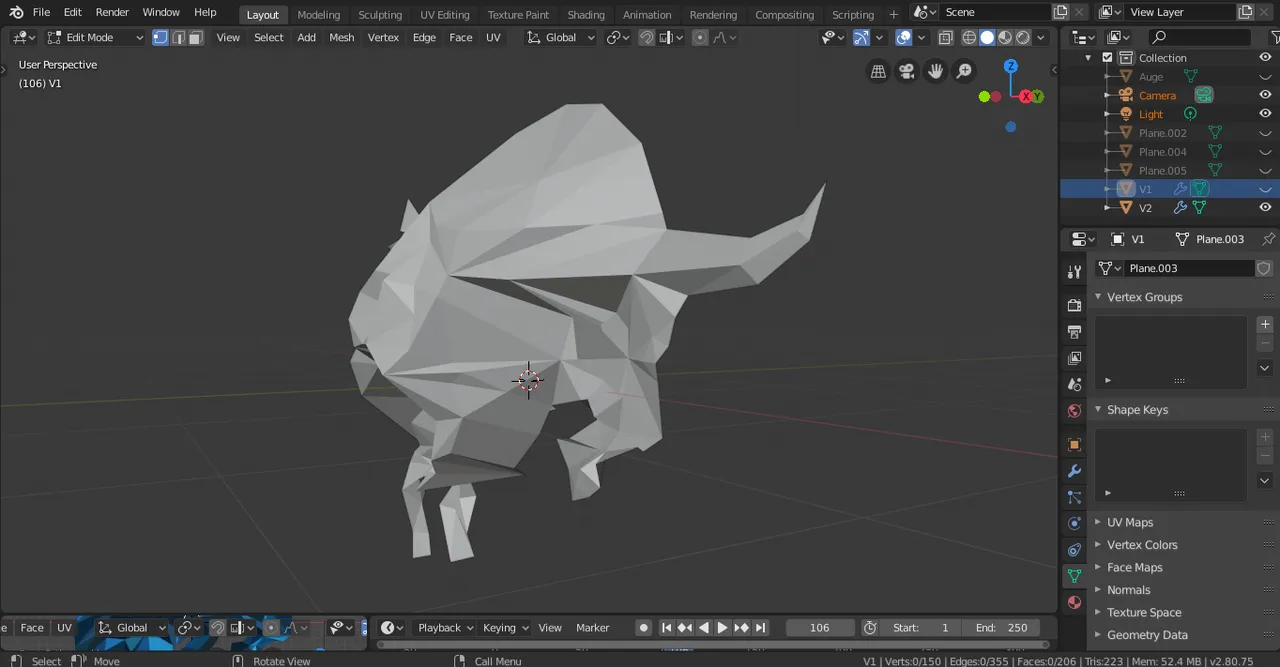Switch to the Sculpting workspace tab
The height and width of the screenshot is (667, 1280).
[x=380, y=14]
